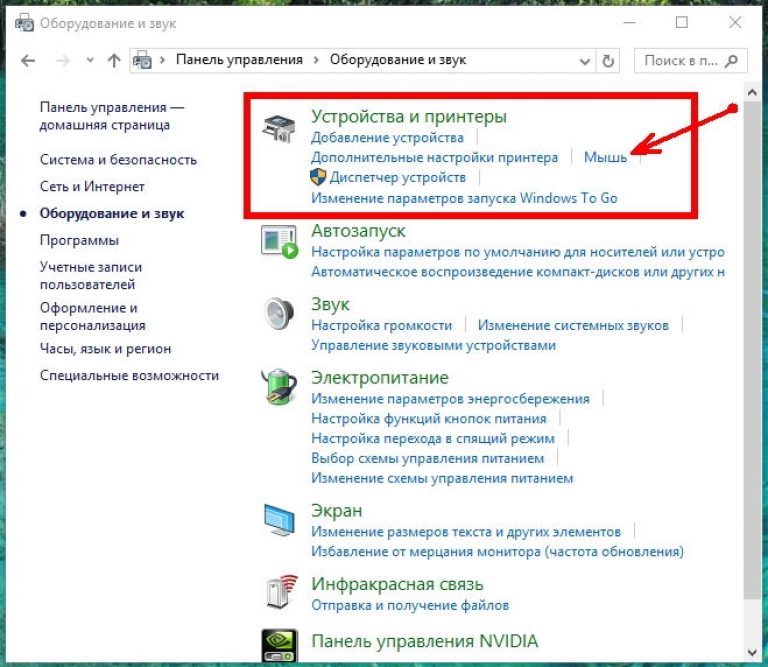768x667 pixels.
Task: Navigate back with the back arrow
Action: (x=29, y=60)
